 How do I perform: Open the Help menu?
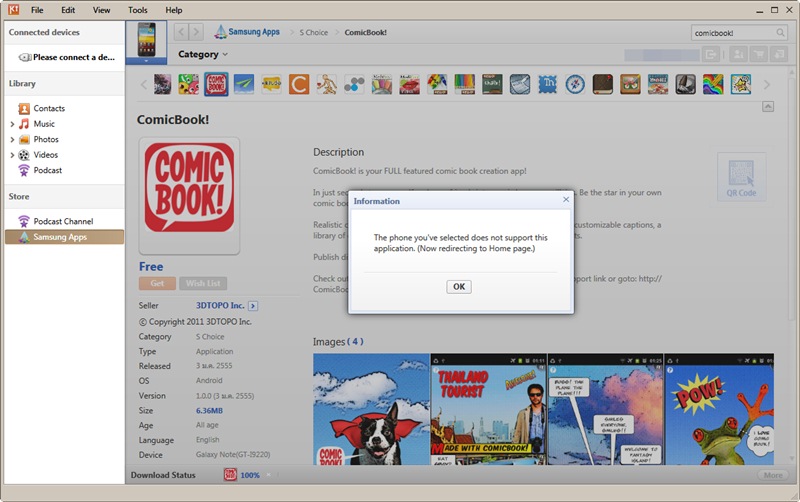[x=173, y=10]
